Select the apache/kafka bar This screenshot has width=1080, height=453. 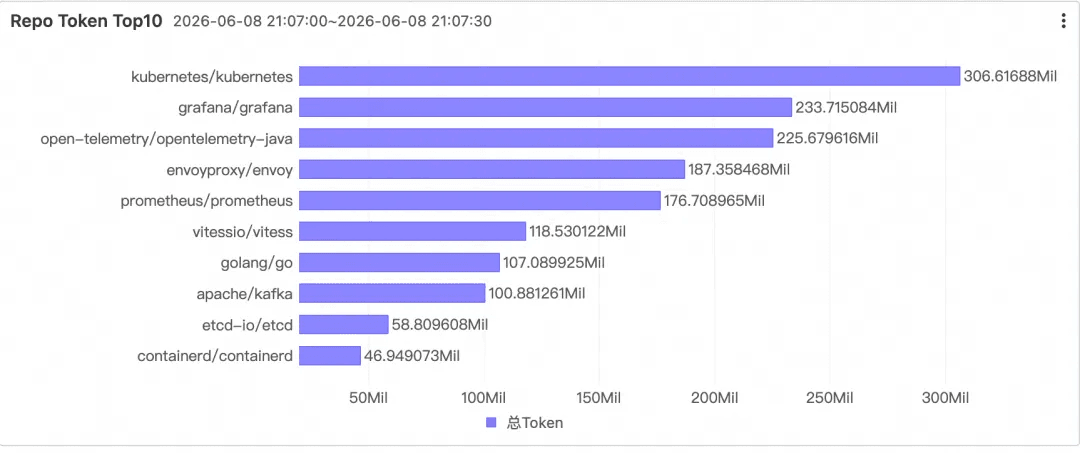pyautogui.click(x=392, y=293)
